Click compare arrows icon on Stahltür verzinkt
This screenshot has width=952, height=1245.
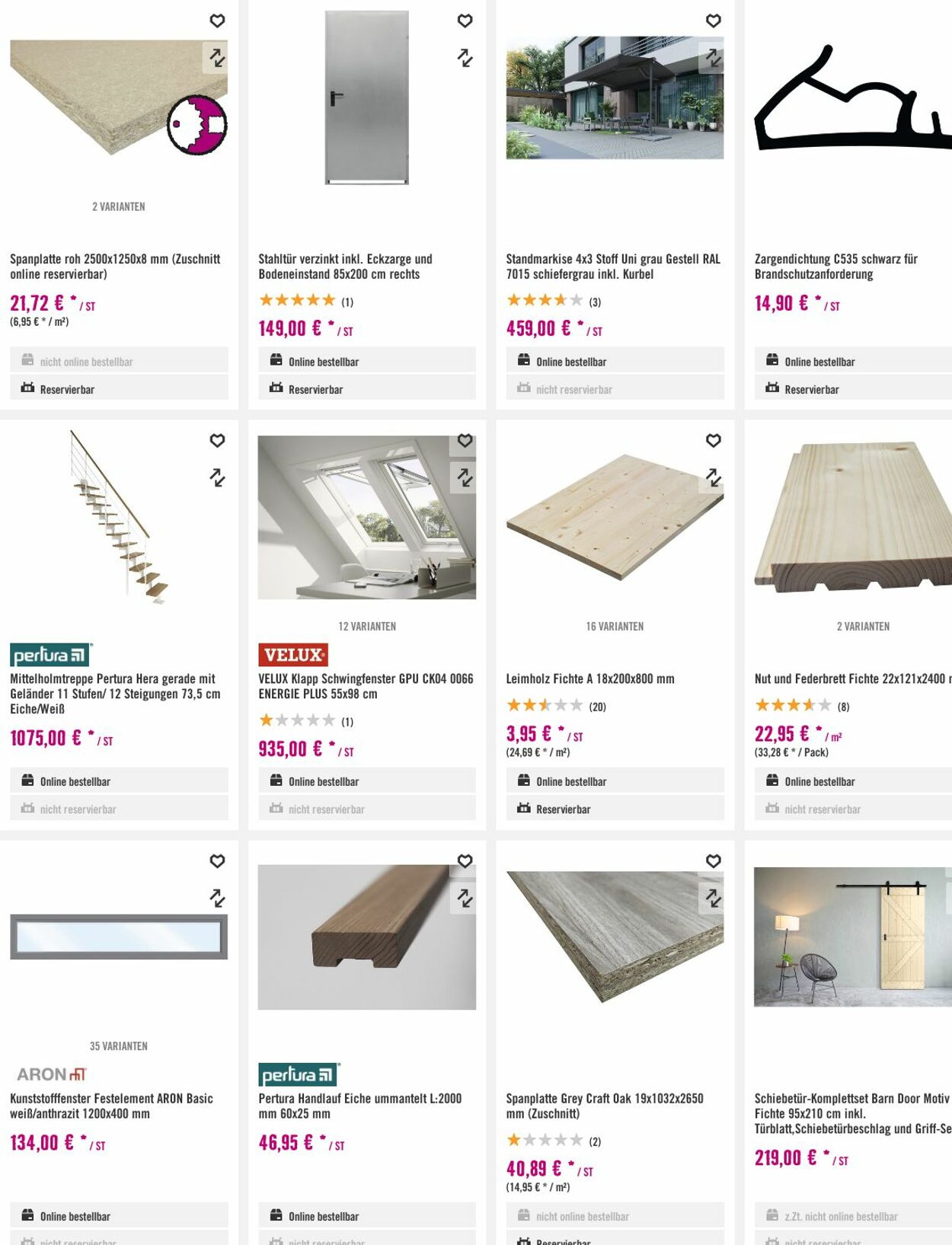[x=465, y=58]
